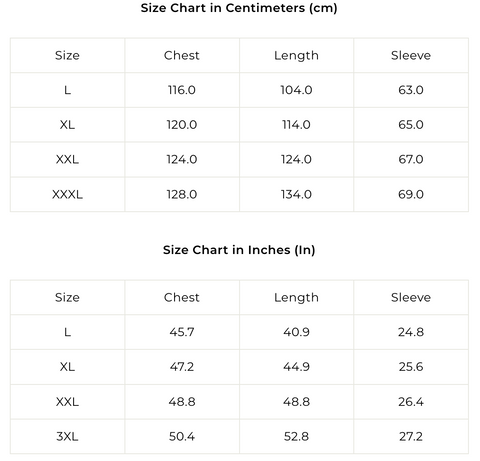
Task: Select the Chest header in centimeters table
Action: (182, 55)
